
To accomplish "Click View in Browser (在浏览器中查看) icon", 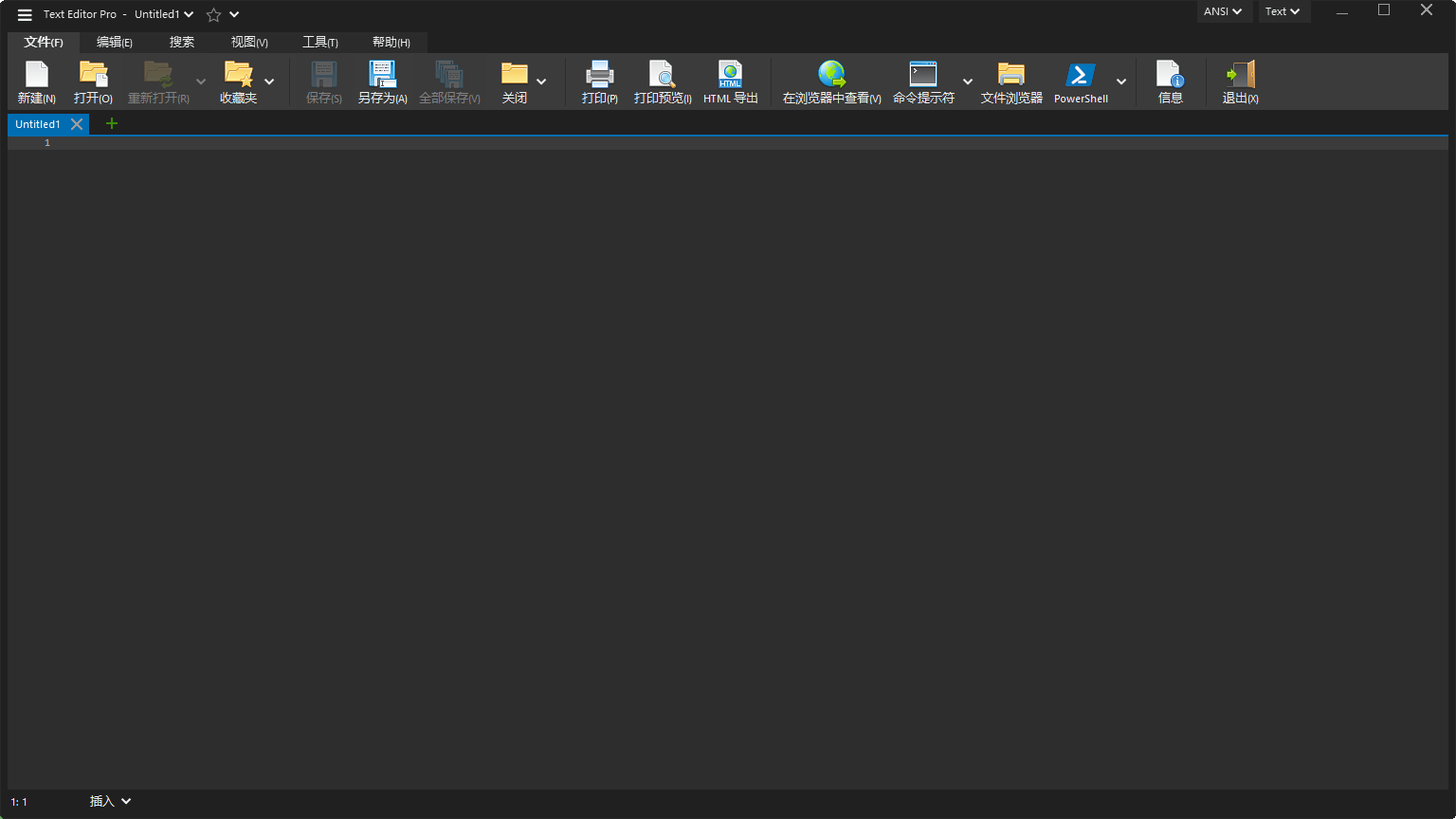I will [831, 76].
